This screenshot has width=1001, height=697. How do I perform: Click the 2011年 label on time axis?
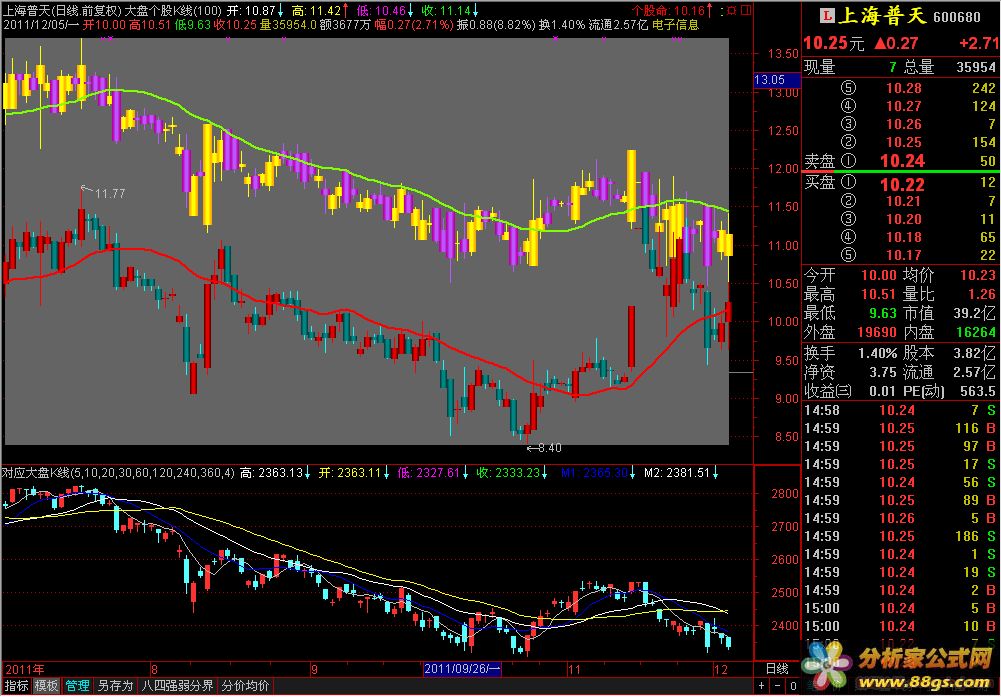click(x=25, y=669)
